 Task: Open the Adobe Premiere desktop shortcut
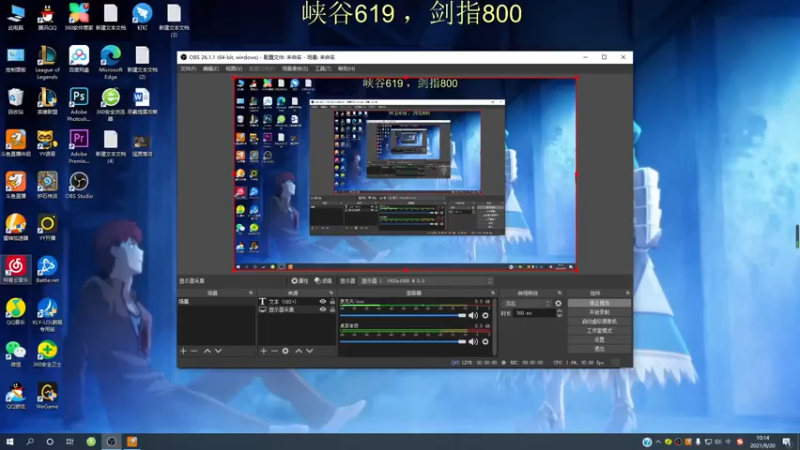(x=79, y=146)
